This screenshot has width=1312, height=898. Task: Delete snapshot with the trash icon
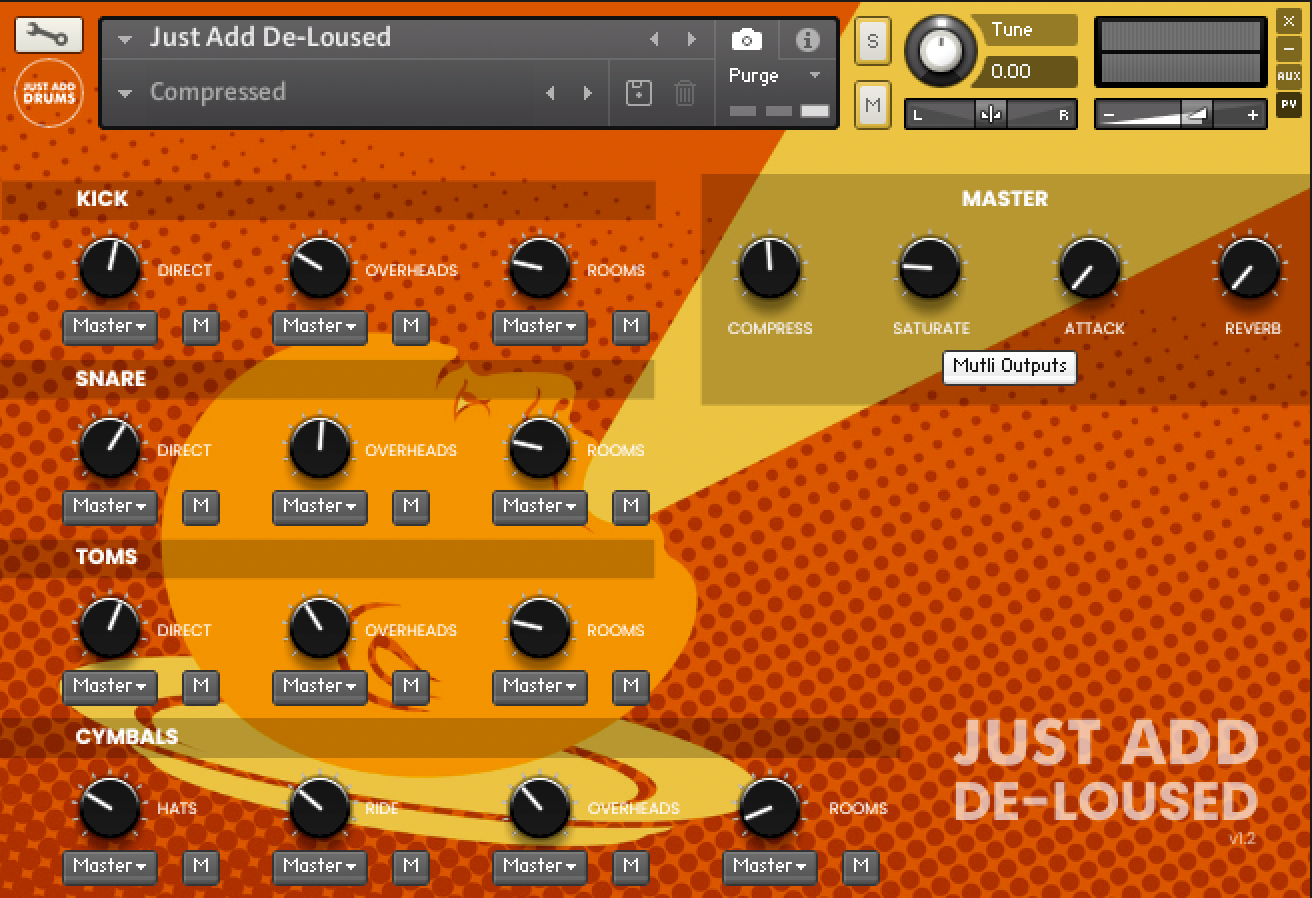685,92
